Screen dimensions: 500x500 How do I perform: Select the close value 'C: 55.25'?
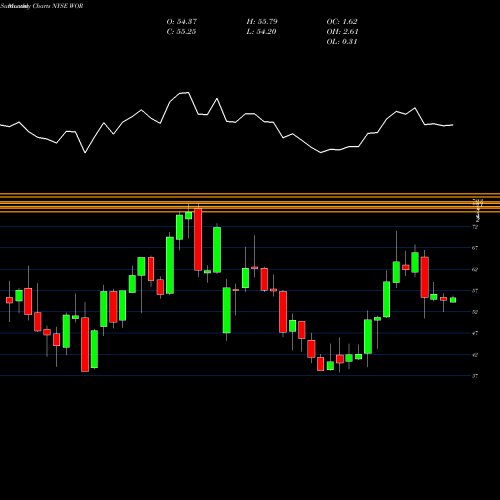tap(181, 32)
